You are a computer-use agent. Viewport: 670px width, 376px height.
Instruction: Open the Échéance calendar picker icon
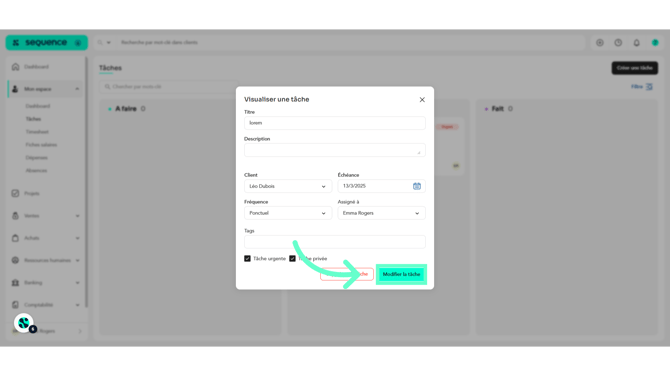pos(417,186)
